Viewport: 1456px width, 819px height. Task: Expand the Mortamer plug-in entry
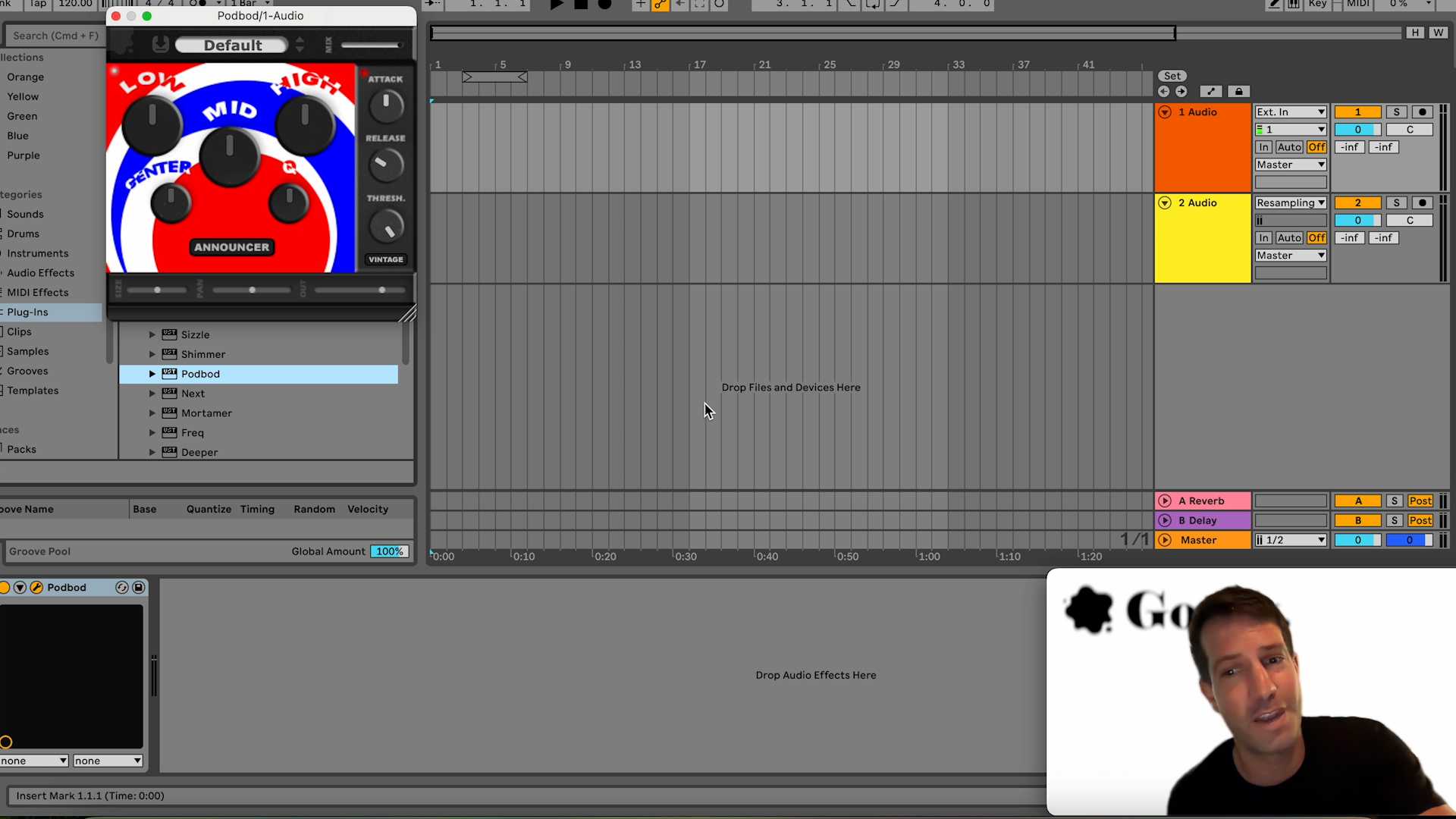tap(152, 413)
